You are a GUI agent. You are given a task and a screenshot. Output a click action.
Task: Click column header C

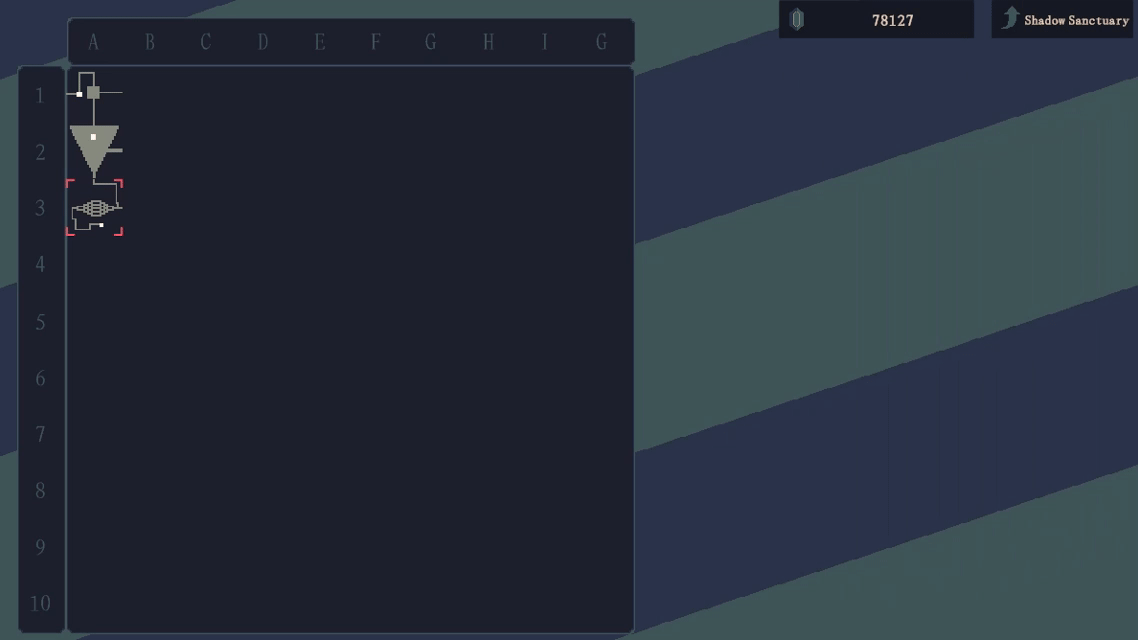pyautogui.click(x=206, y=42)
